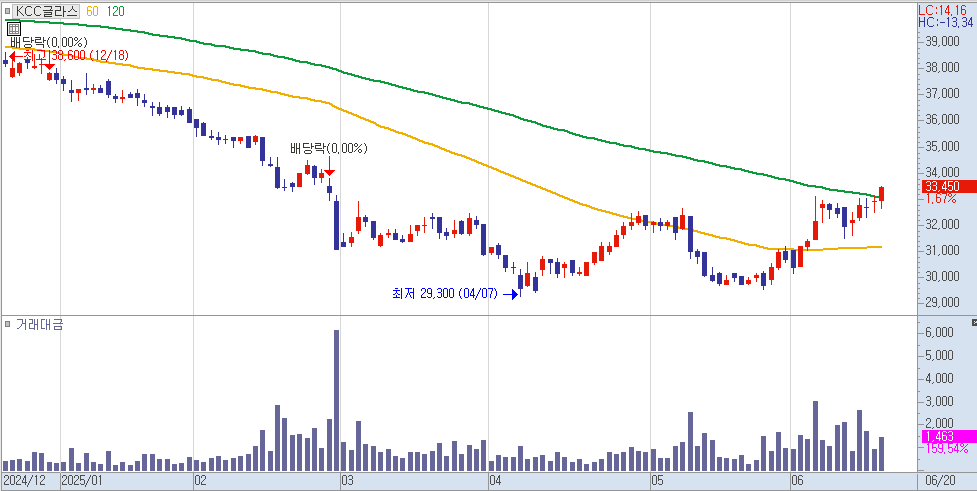Image resolution: width=977 pixels, height=491 pixels.
Task: Click the 2024/12 date axis label
Action: (x=24, y=481)
